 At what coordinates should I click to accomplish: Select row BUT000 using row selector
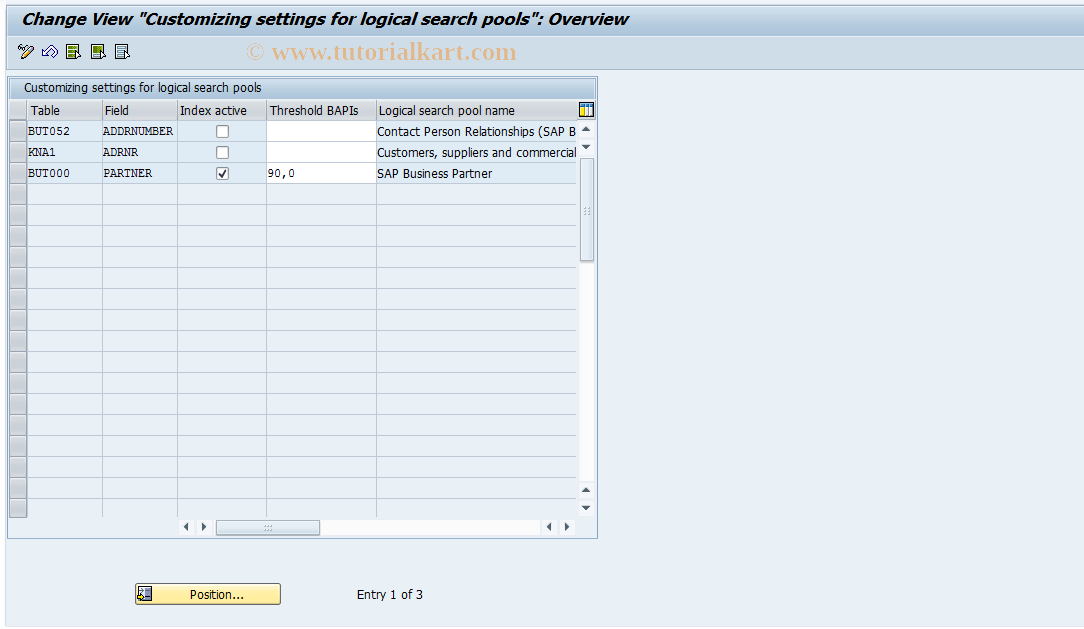18,173
